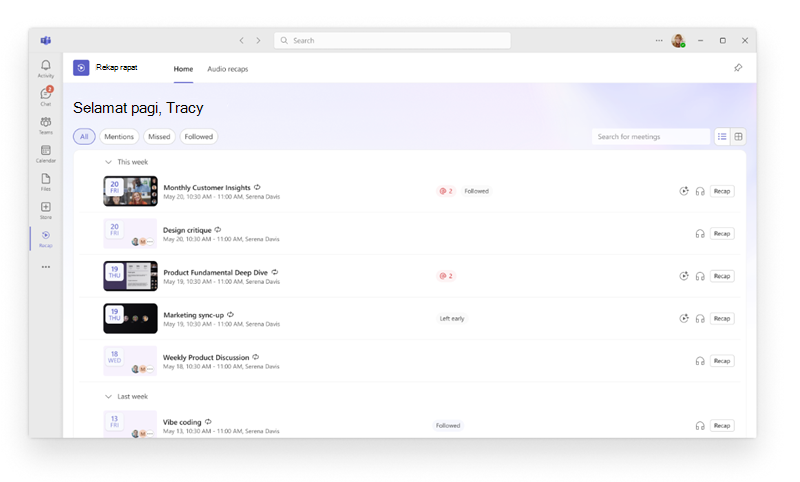Open Teams in the left sidebar
The image size is (800, 482).
pyautogui.click(x=45, y=125)
